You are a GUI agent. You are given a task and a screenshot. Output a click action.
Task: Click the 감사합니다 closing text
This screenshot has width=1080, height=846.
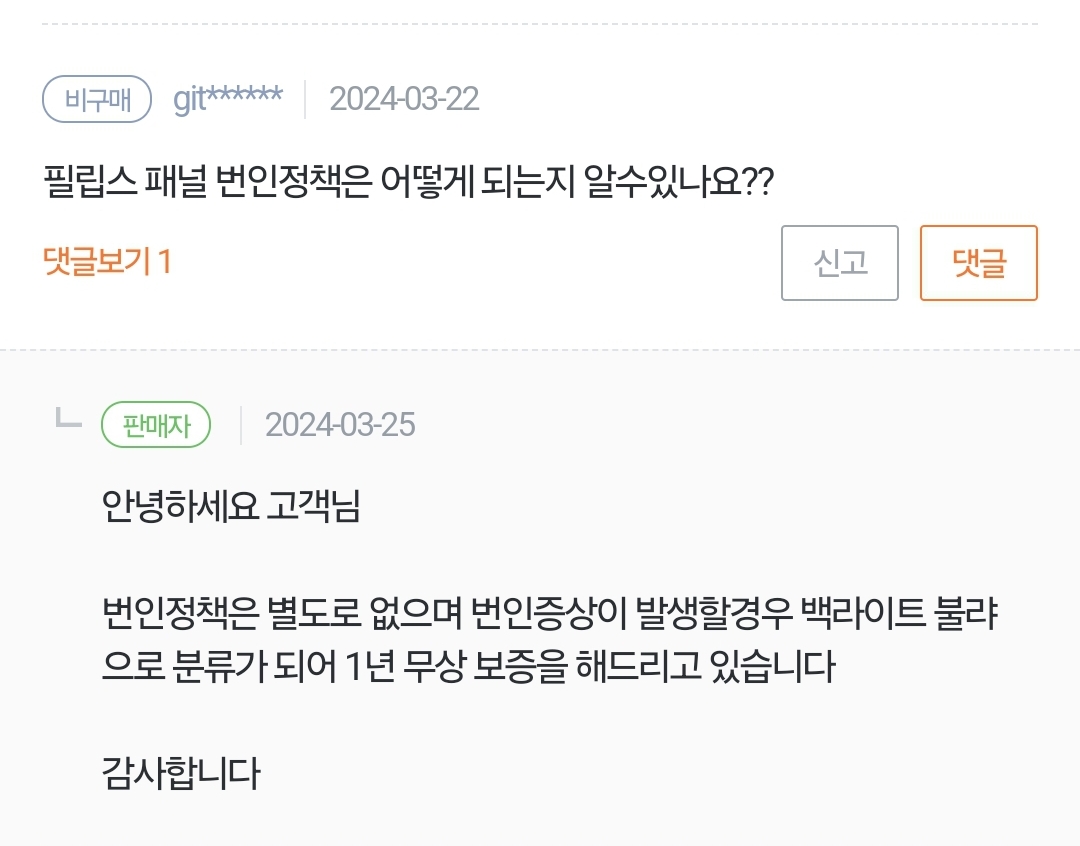(181, 773)
